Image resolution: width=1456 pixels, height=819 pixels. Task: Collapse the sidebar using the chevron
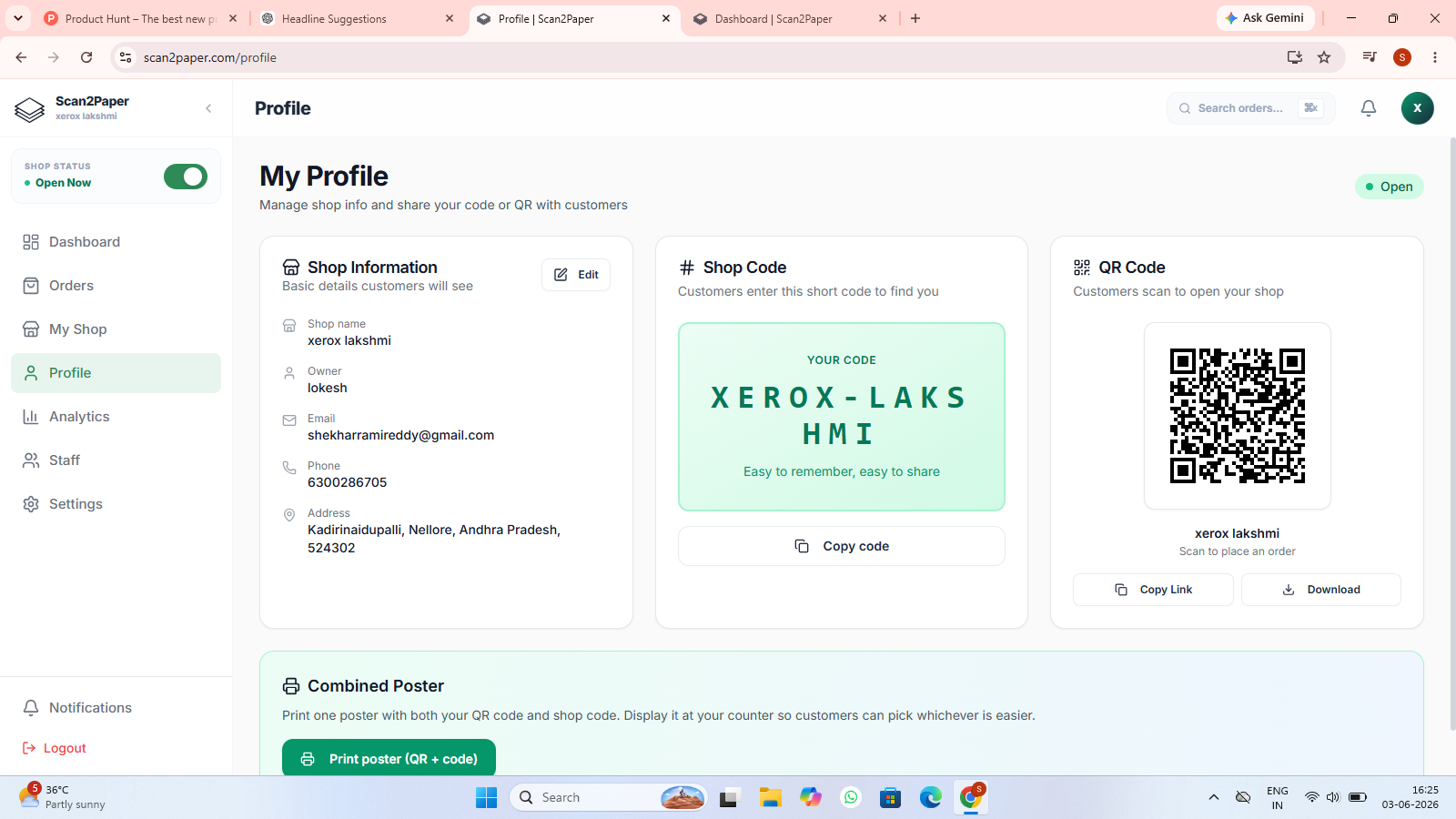tap(208, 108)
